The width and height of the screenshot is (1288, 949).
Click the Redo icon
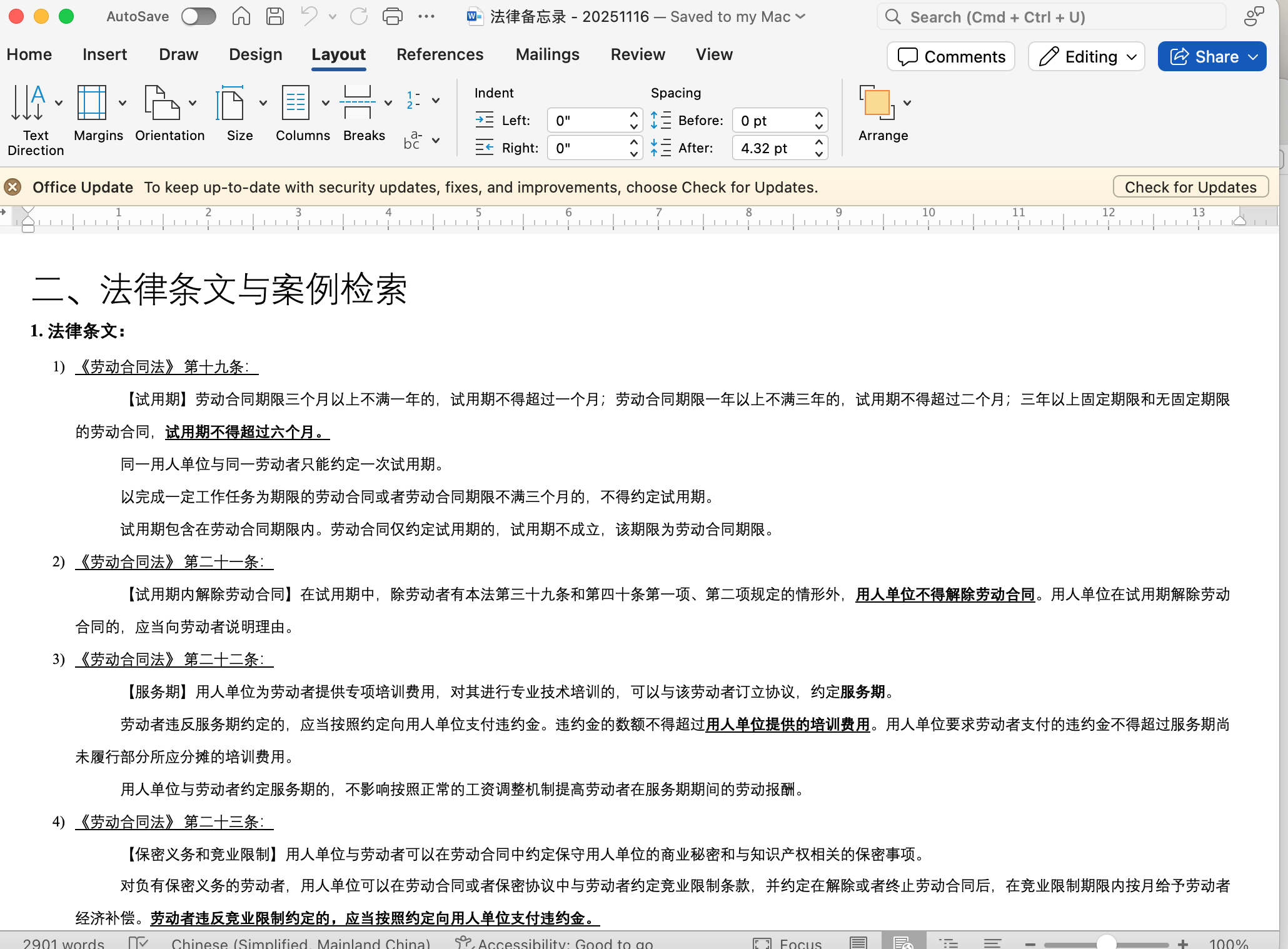(x=359, y=17)
